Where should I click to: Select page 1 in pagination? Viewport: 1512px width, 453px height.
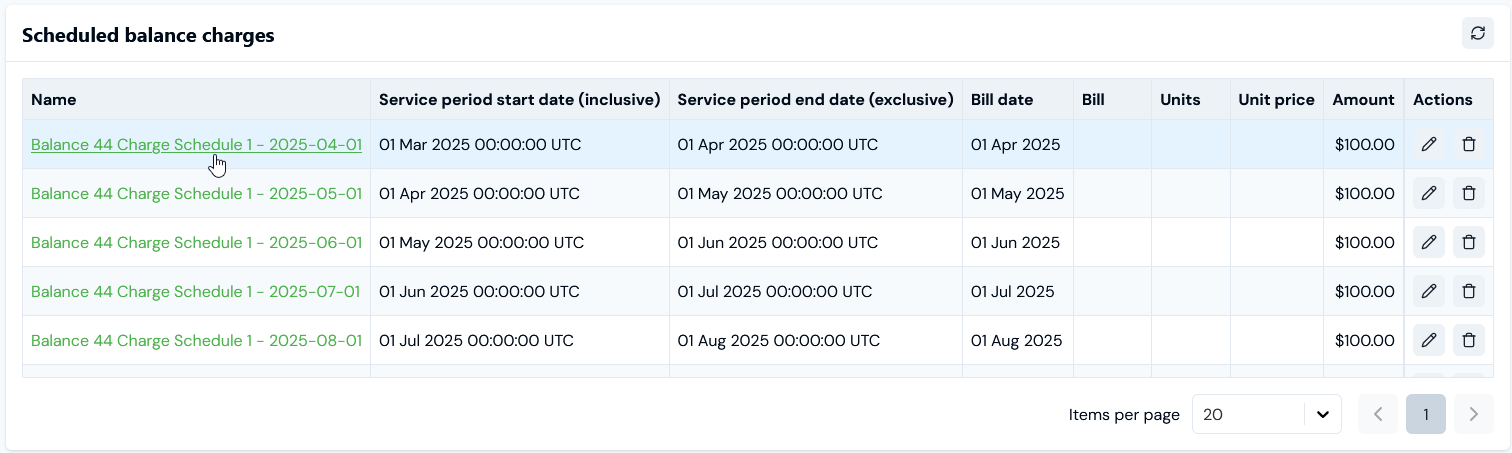pyautogui.click(x=1426, y=414)
